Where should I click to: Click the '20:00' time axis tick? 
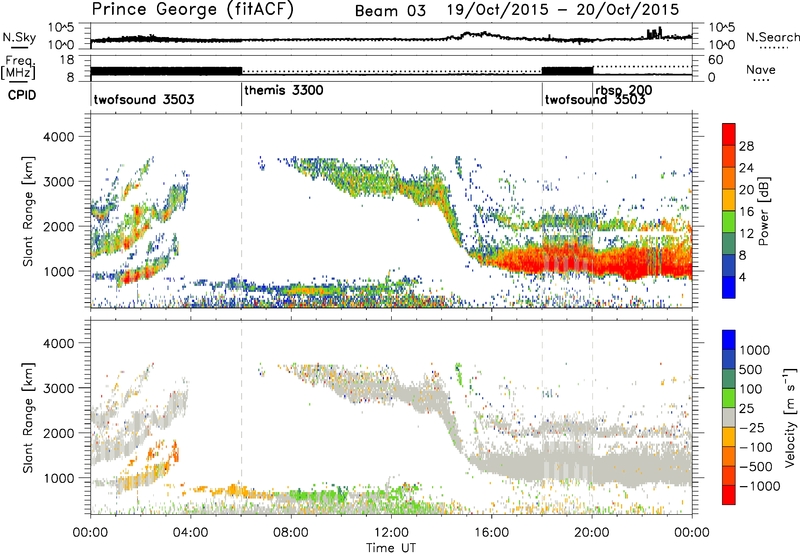592,533
